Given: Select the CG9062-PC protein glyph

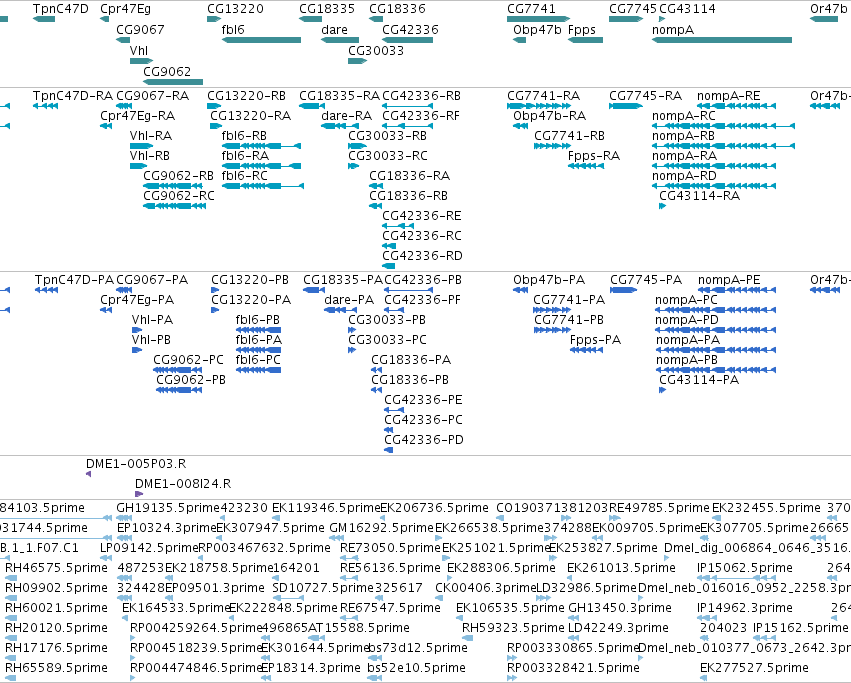Looking at the screenshot, I should 177,370.
